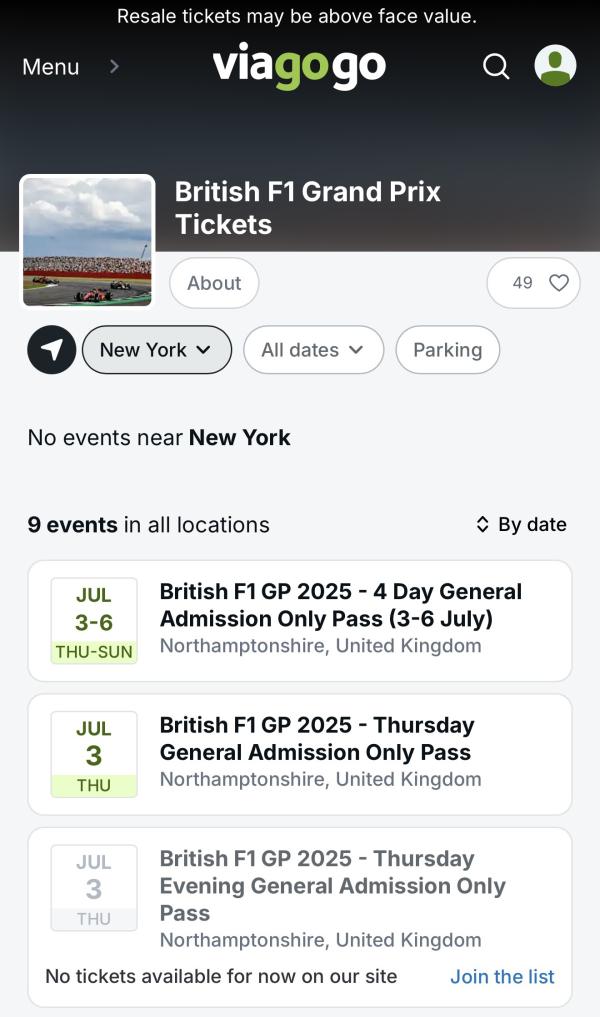This screenshot has width=600, height=1017.
Task: Change sort order By date
Action: coord(521,524)
